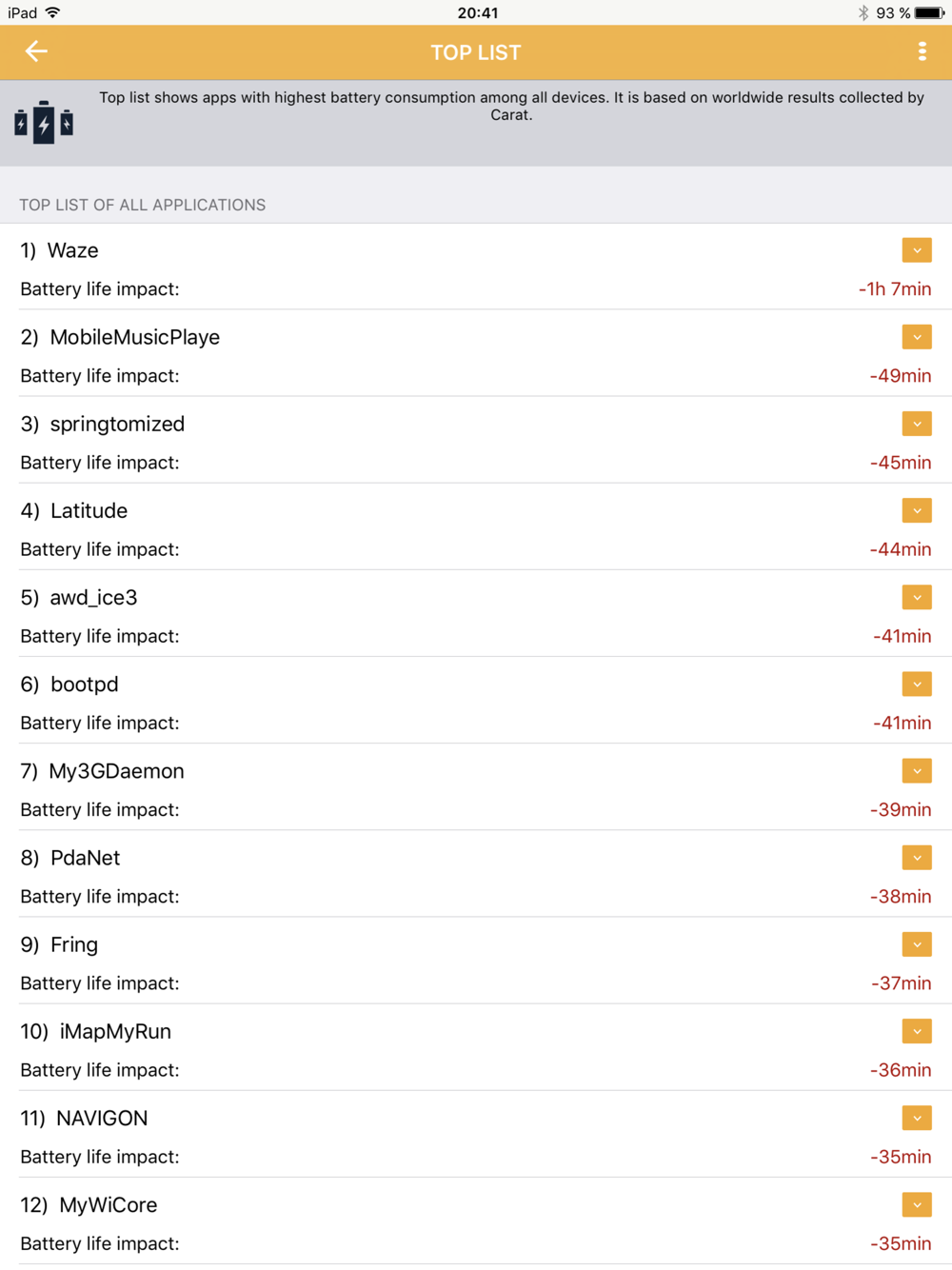
Task: Open the three-dot overflow menu
Action: pos(922,51)
